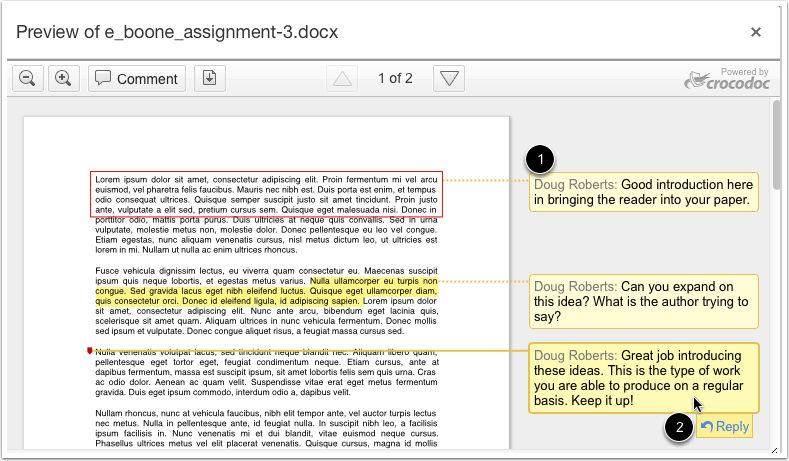Go to next page with the down arrow
Image resolution: width=789 pixels, height=461 pixels.
coord(449,79)
